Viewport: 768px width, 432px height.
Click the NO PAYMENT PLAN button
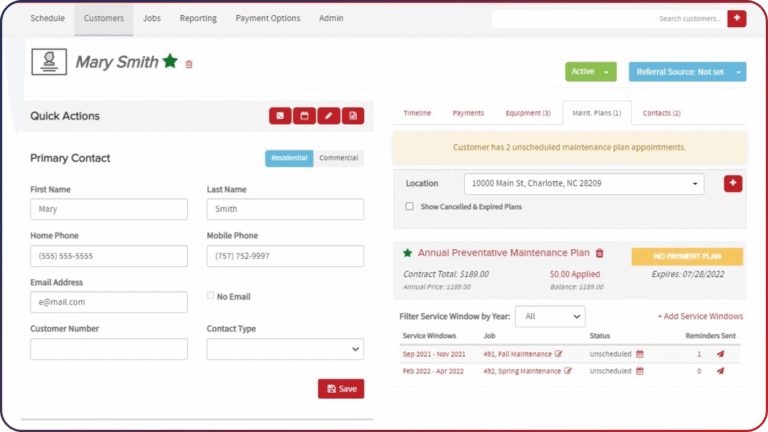coord(687,257)
